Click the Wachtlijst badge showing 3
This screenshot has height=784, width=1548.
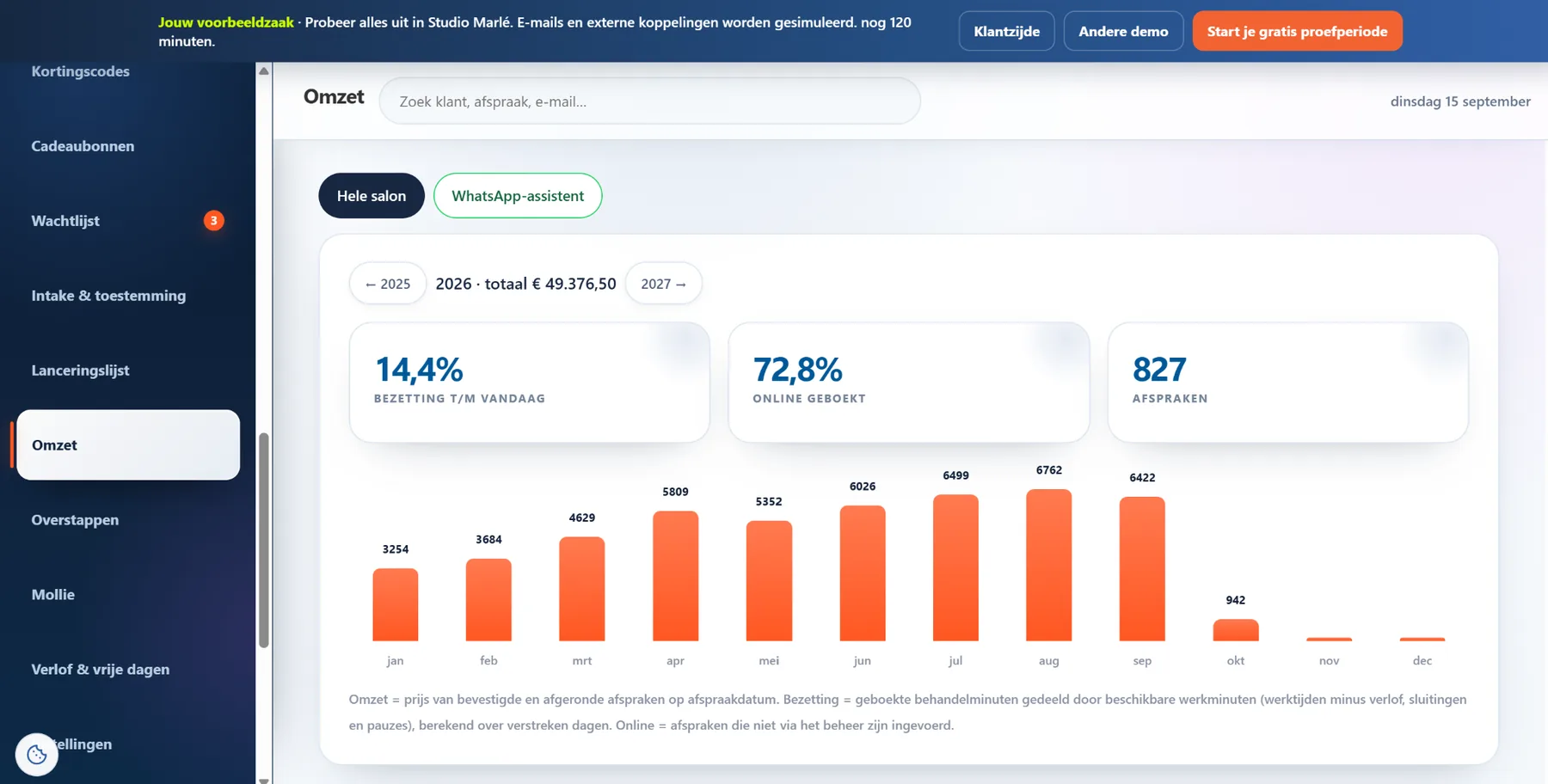tap(214, 221)
